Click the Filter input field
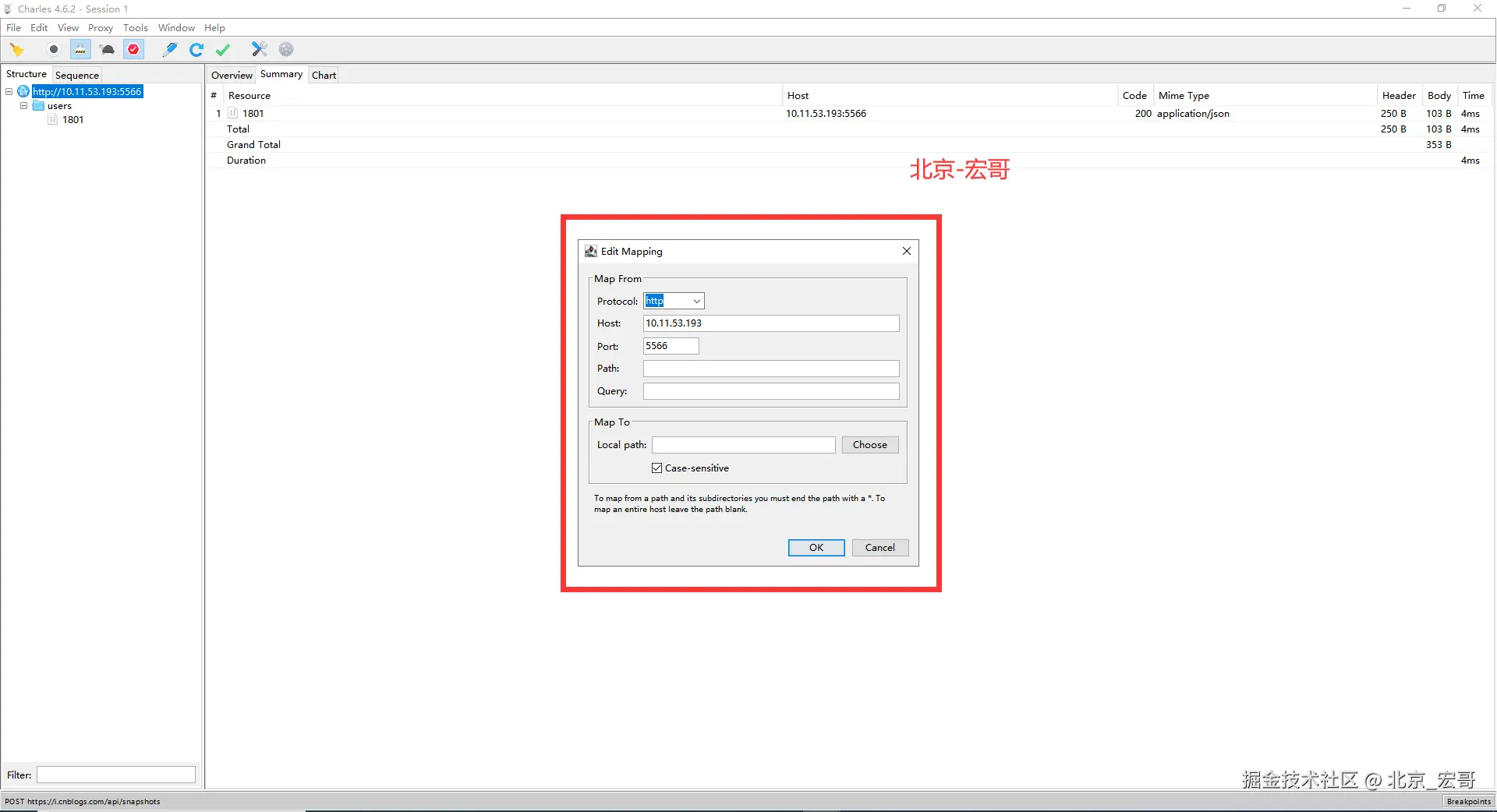 115,775
